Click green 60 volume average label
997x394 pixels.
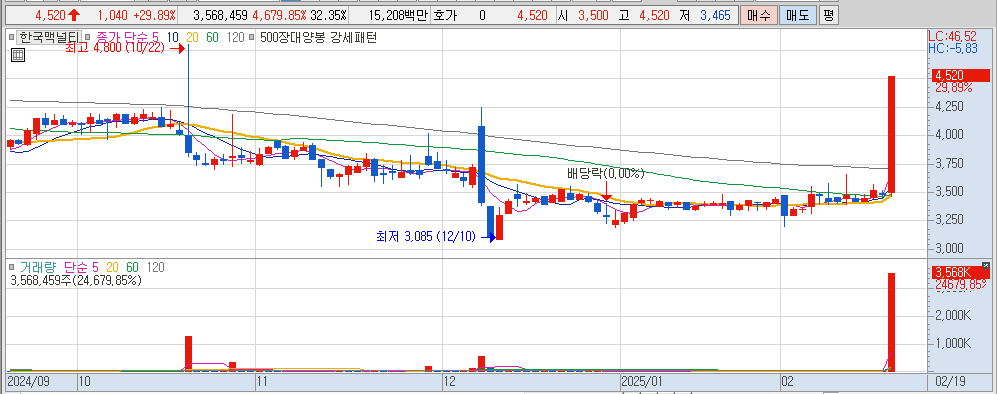tap(133, 268)
